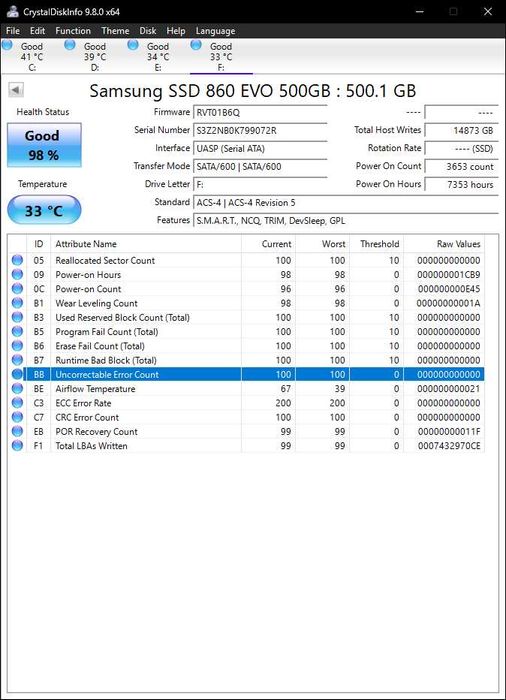The height and width of the screenshot is (700, 506).
Task: Click the Interface field UASP (Serial ATA)
Action: point(260,148)
